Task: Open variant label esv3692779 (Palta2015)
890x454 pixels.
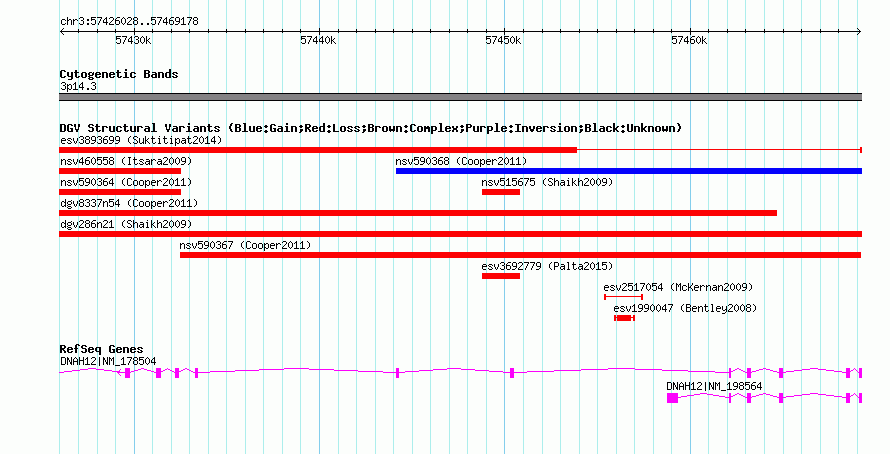Action: click(547, 266)
